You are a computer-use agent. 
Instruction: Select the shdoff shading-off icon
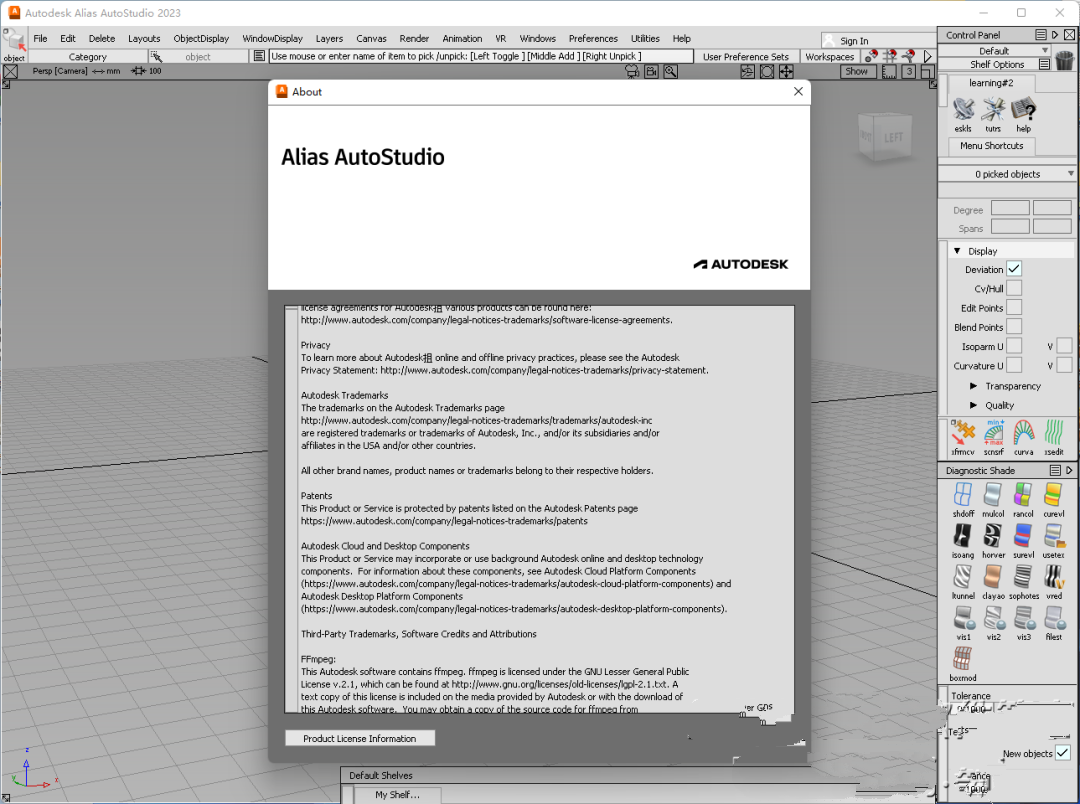click(963, 495)
